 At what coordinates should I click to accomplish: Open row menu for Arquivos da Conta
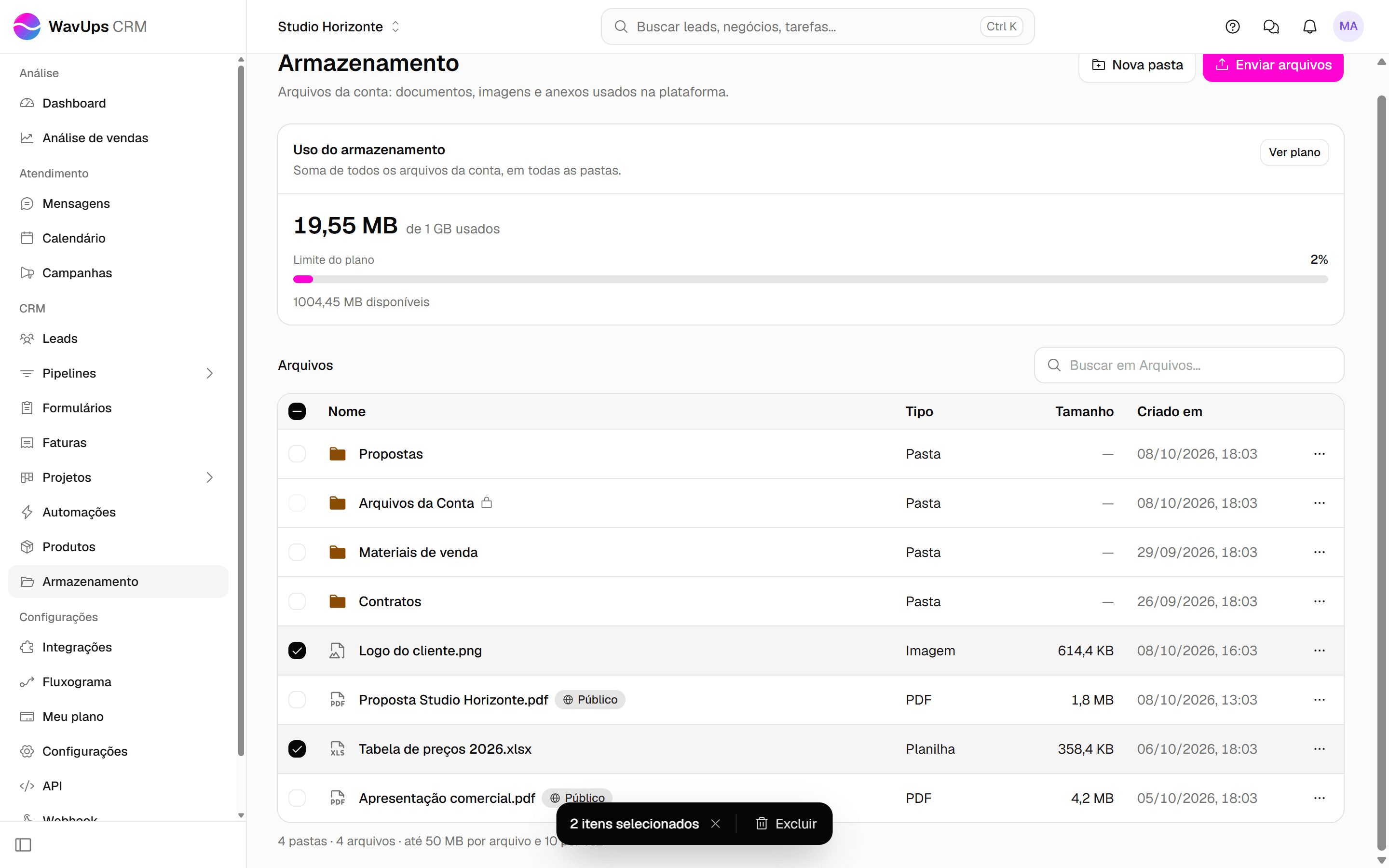(x=1319, y=503)
